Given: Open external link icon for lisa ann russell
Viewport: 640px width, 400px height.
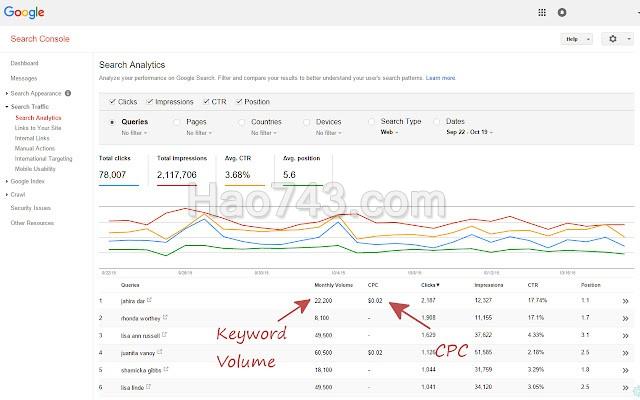Looking at the screenshot, I should click(164, 334).
